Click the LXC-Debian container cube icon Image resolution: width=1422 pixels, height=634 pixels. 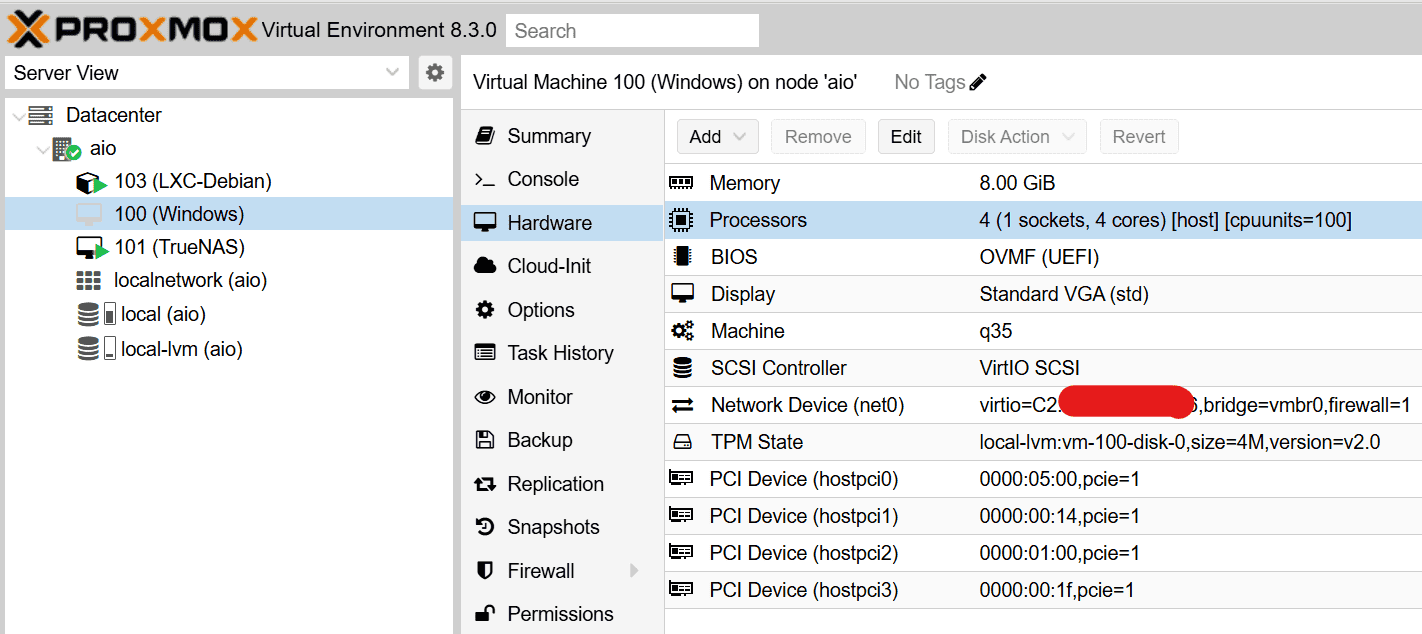pyautogui.click(x=91, y=182)
